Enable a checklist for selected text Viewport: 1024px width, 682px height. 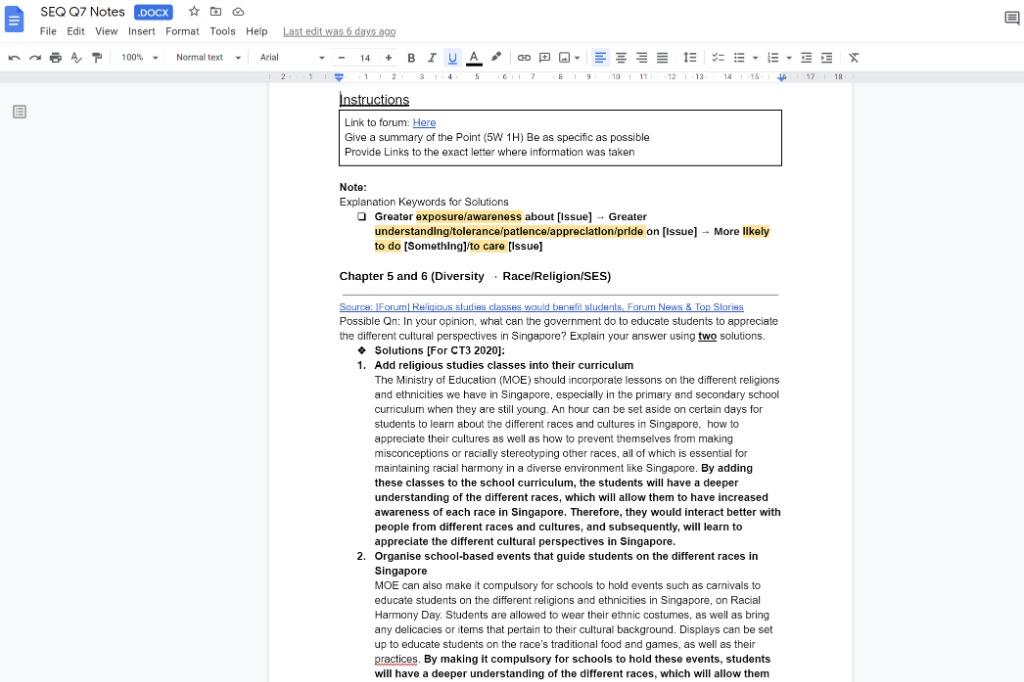(x=718, y=57)
